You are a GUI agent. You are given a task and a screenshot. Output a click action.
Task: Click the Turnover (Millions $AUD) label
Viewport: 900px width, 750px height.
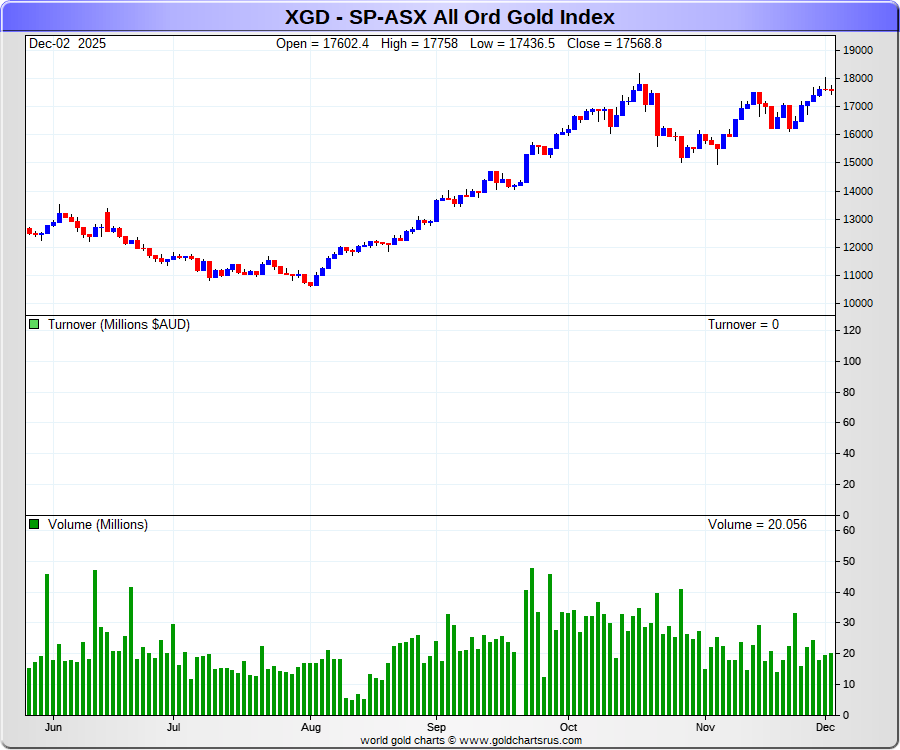click(x=119, y=325)
